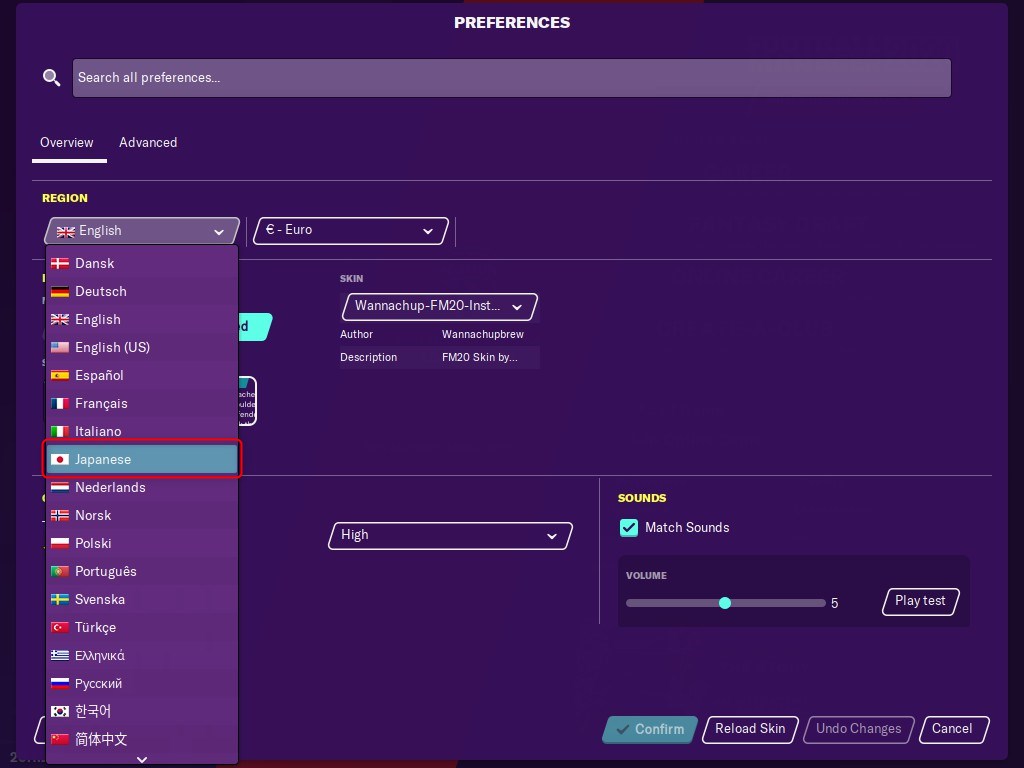Click the German flag icon
1024x768 pixels.
59,292
